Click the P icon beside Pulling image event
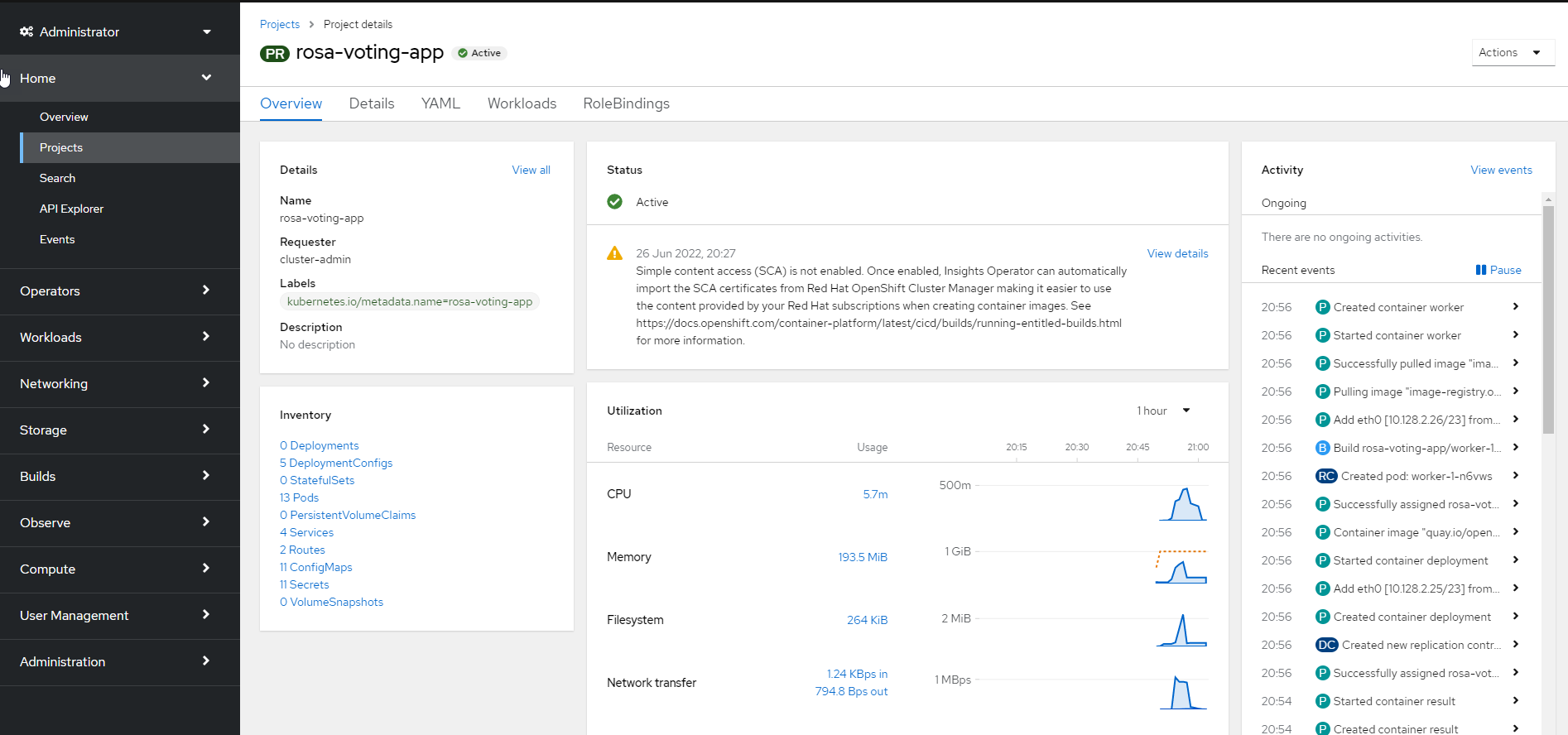Image resolution: width=1568 pixels, height=735 pixels. click(x=1323, y=392)
